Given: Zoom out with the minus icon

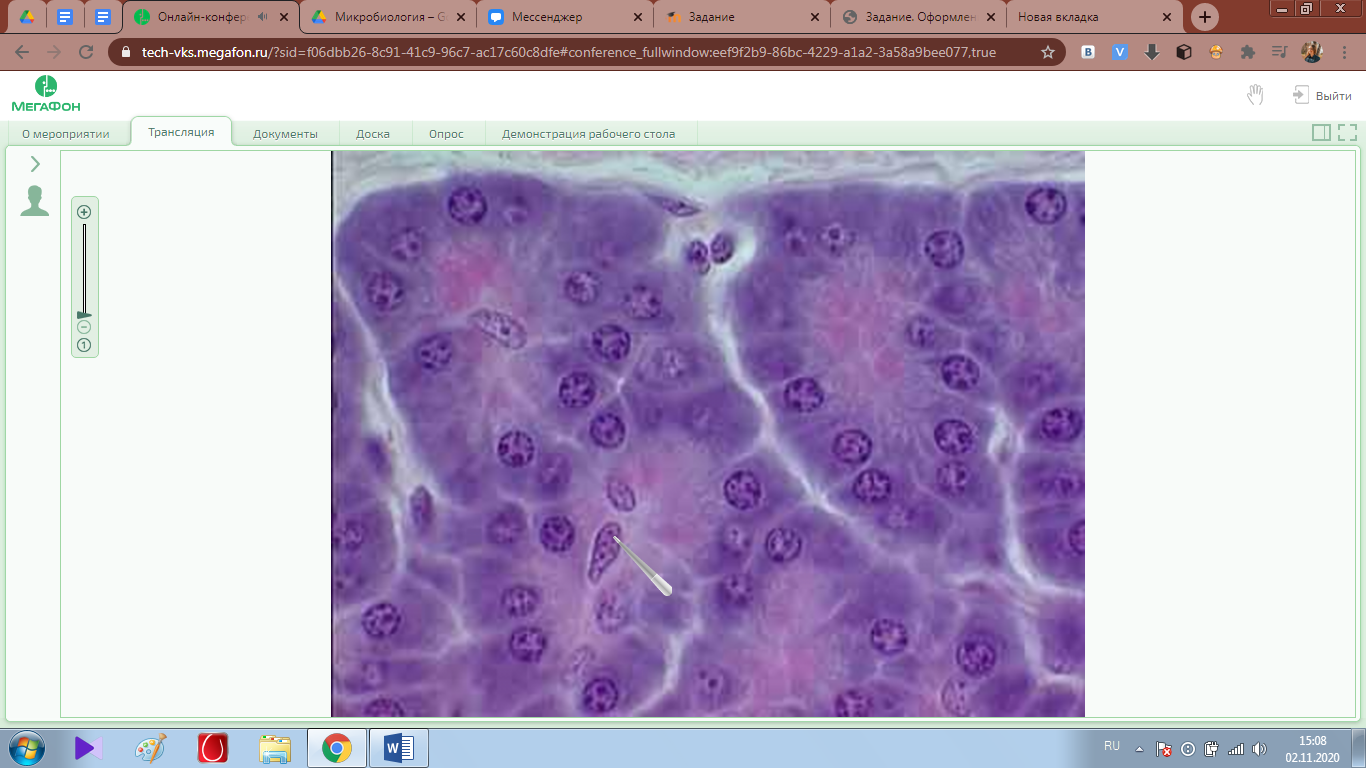Looking at the screenshot, I should (84, 327).
